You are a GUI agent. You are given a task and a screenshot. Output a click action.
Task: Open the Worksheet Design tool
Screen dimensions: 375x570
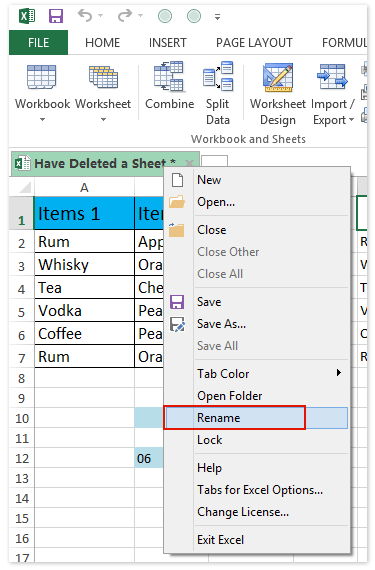pos(278,77)
